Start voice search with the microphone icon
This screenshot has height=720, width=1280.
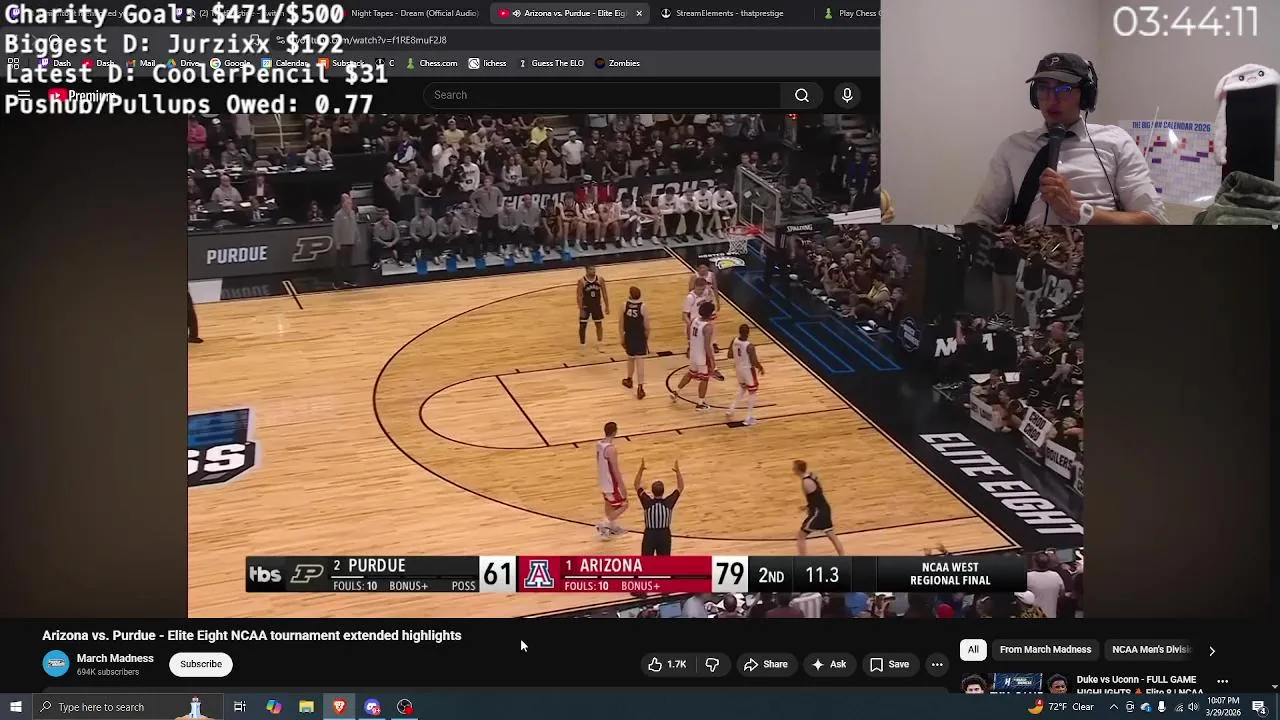click(x=847, y=95)
